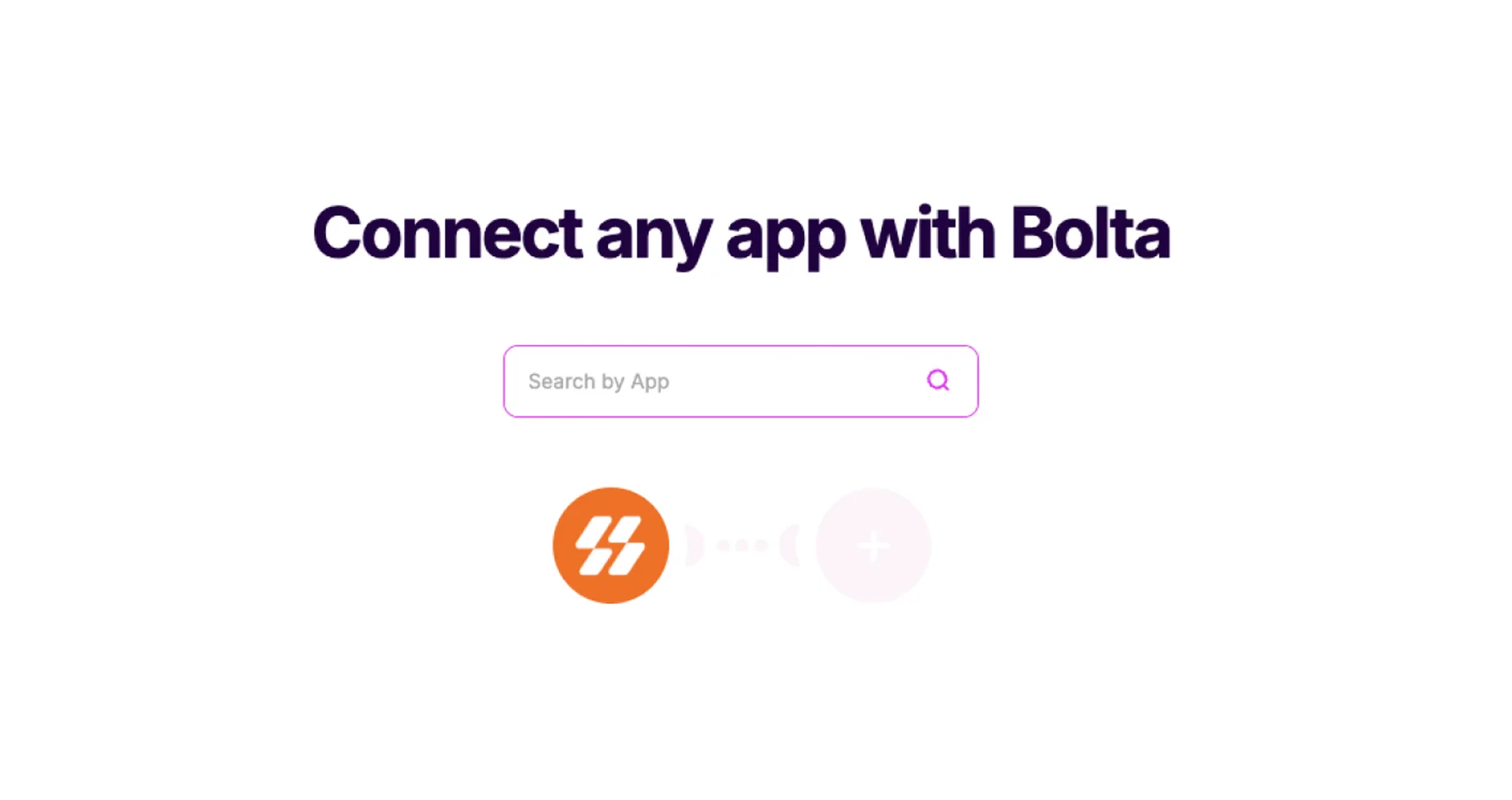Click the word "Bolta" in the heading
The height and width of the screenshot is (800, 1512).
tap(1091, 232)
